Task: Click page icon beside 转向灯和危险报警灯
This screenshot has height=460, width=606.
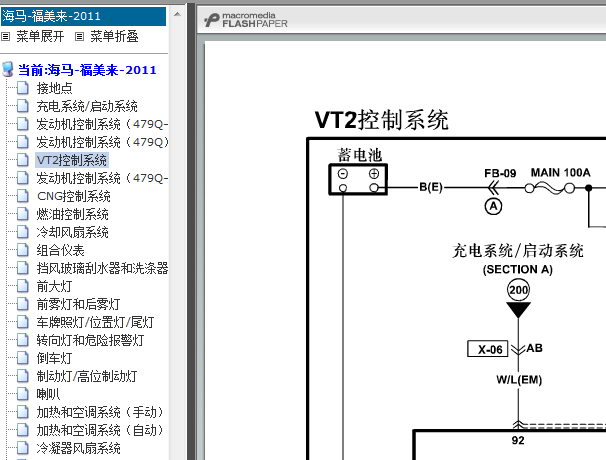Action: 23,340
